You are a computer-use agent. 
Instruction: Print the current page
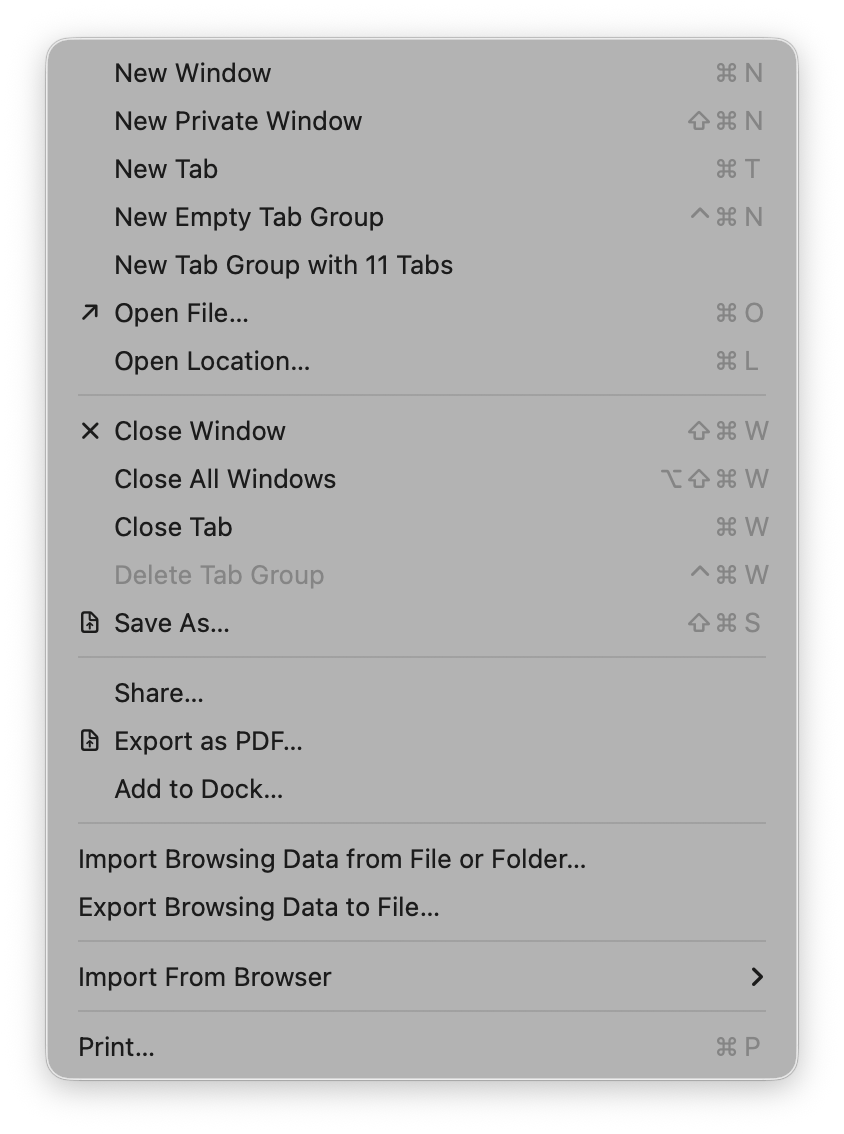pyautogui.click(x=116, y=1046)
